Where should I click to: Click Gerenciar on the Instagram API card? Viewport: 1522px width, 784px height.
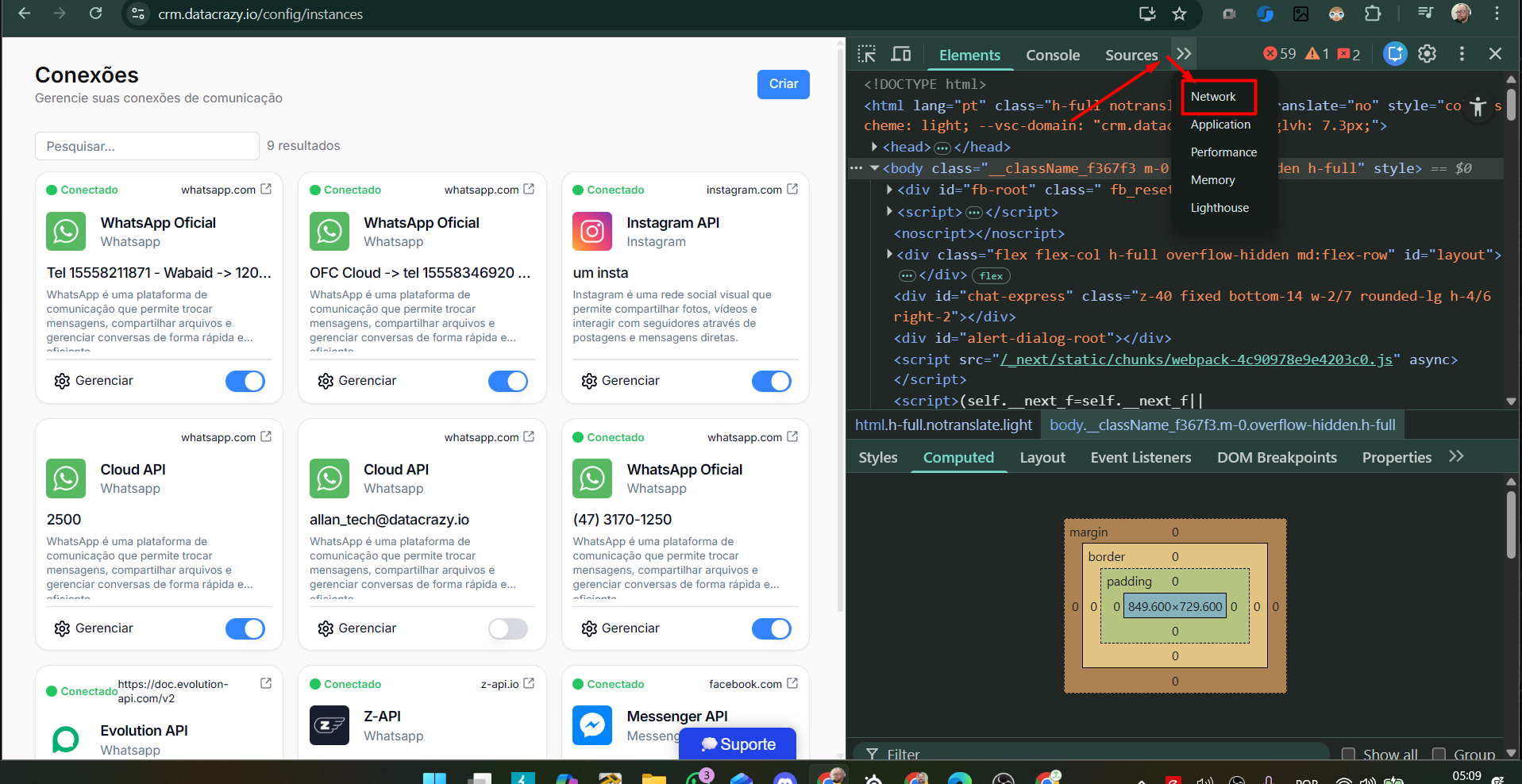(620, 381)
